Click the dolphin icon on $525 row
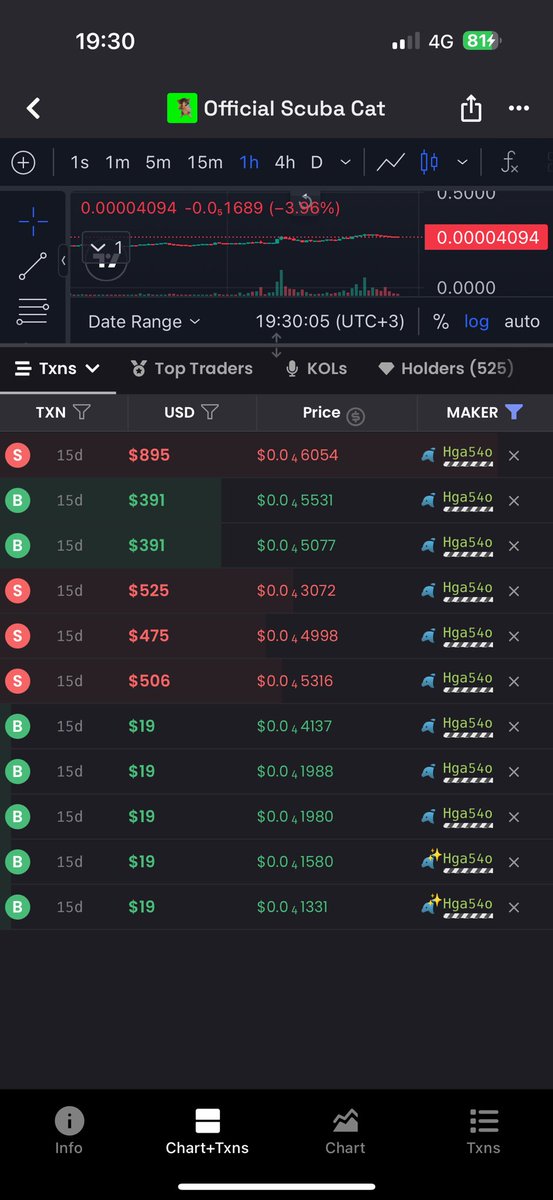This screenshot has width=553, height=1200. [428, 591]
